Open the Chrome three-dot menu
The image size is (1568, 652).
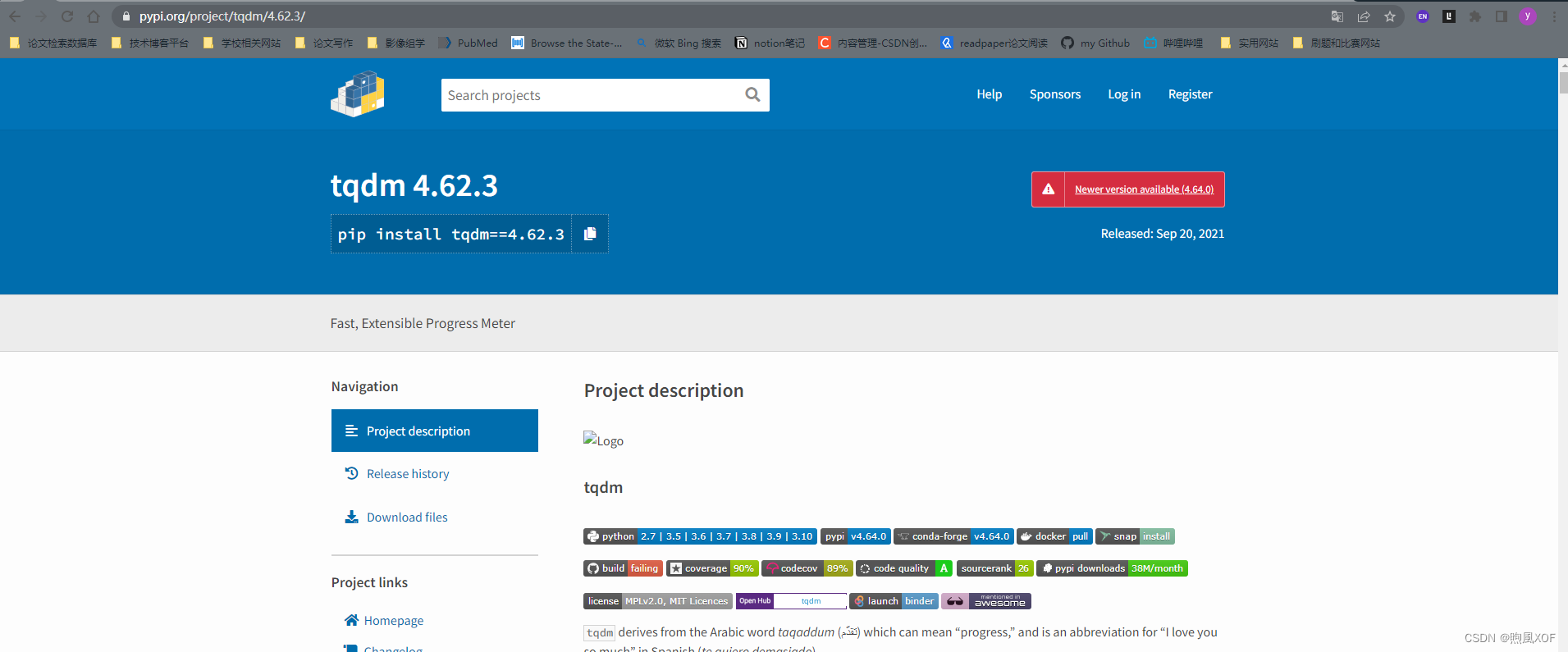tap(1554, 16)
